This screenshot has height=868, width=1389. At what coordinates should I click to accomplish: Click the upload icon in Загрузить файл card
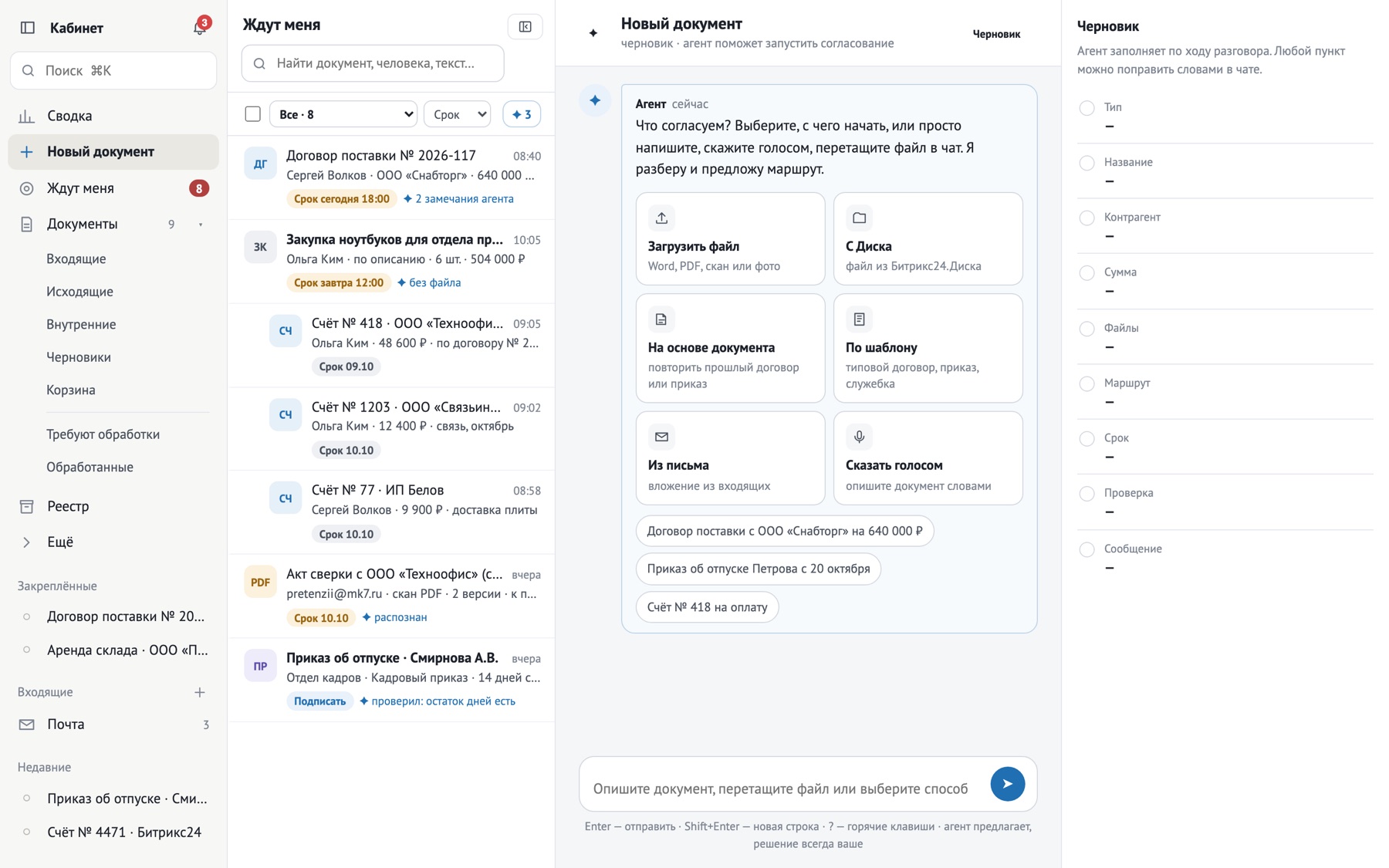[661, 218]
